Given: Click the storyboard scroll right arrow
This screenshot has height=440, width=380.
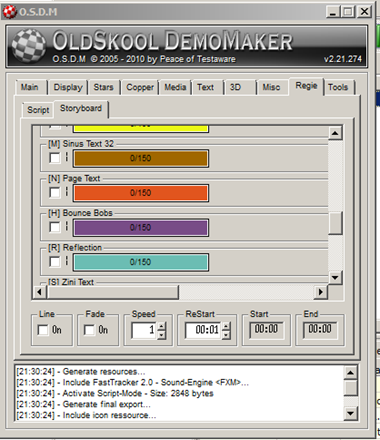Looking at the screenshot, I should point(321,292).
